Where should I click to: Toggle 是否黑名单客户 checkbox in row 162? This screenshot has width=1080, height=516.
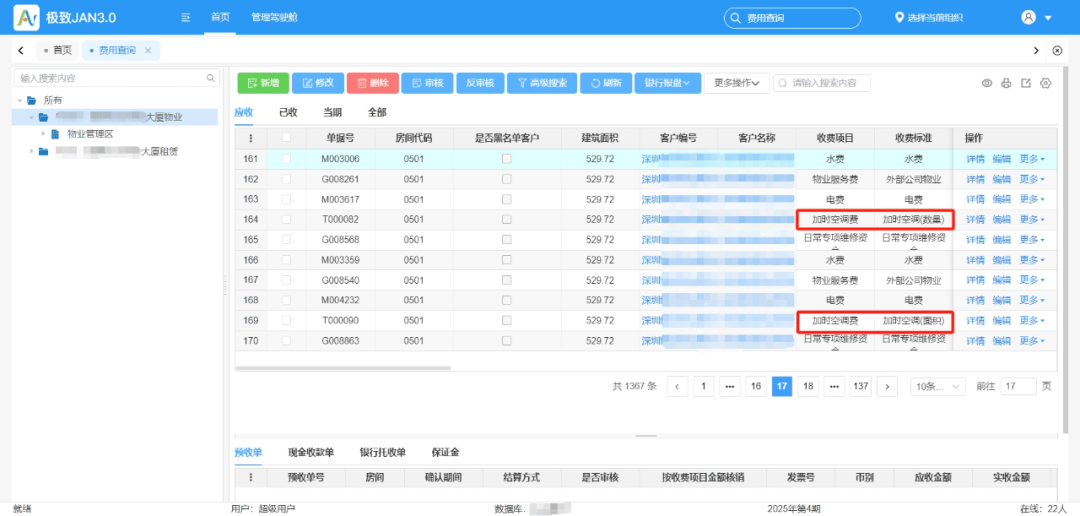506,179
